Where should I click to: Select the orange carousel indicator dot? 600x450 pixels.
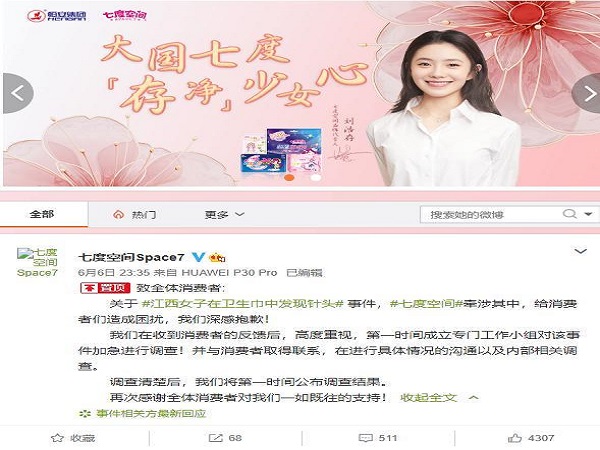pyautogui.click(x=290, y=177)
